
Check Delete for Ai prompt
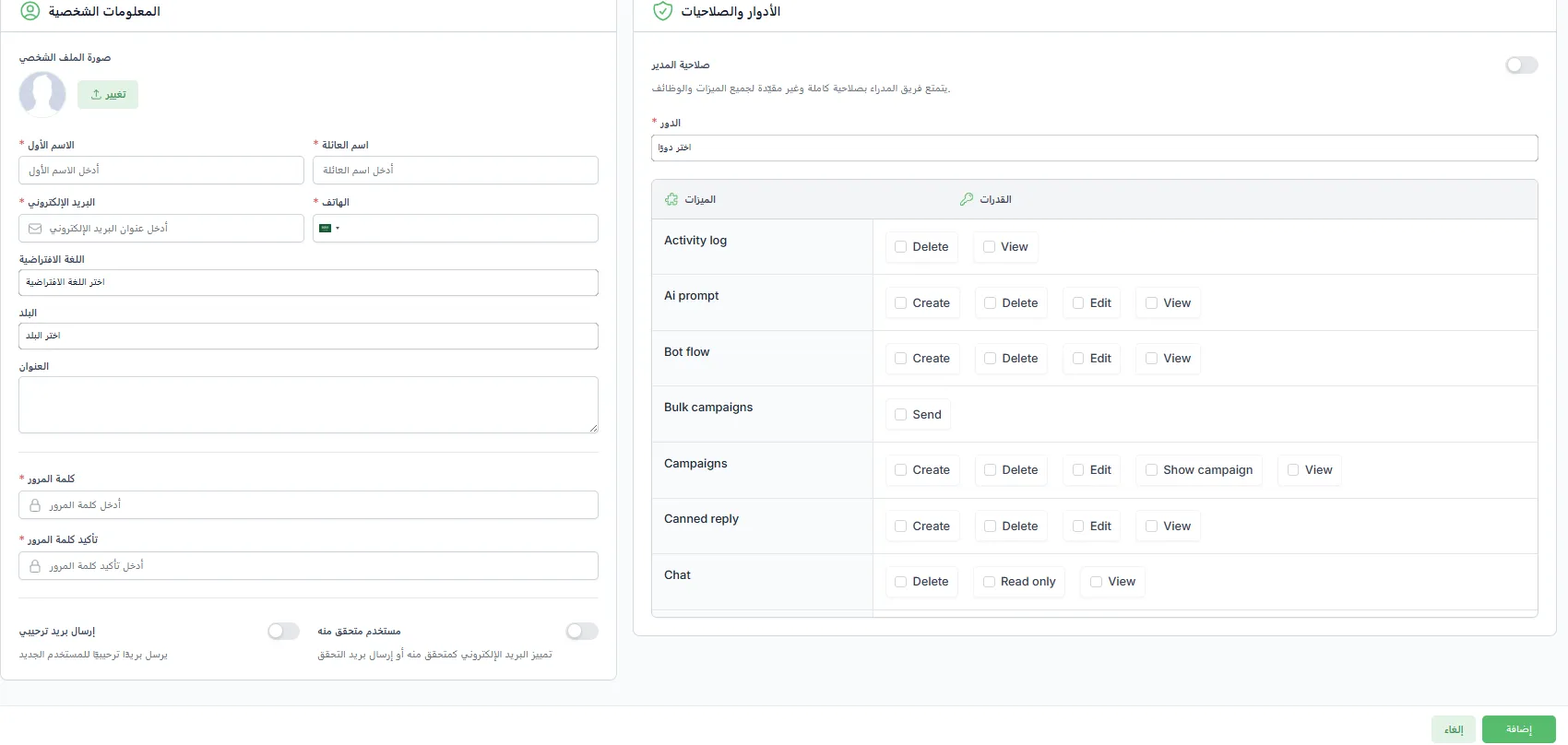(x=990, y=303)
